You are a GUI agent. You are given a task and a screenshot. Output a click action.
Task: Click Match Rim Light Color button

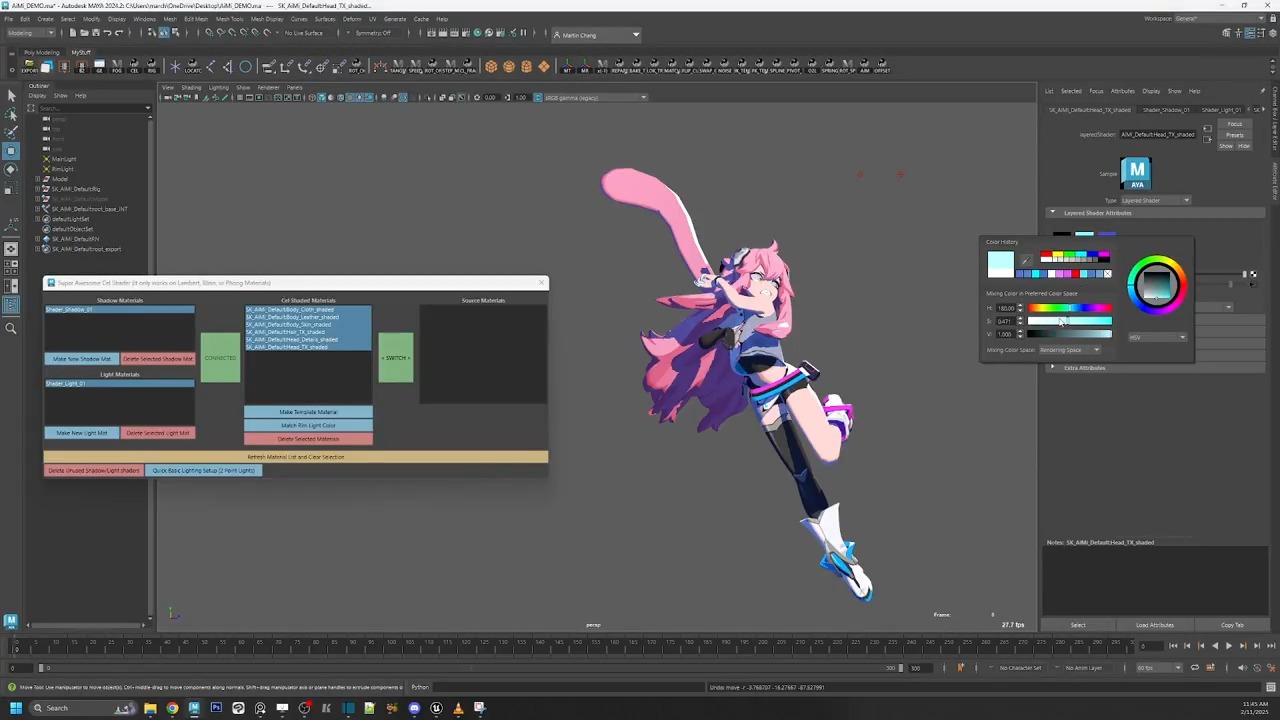308,425
